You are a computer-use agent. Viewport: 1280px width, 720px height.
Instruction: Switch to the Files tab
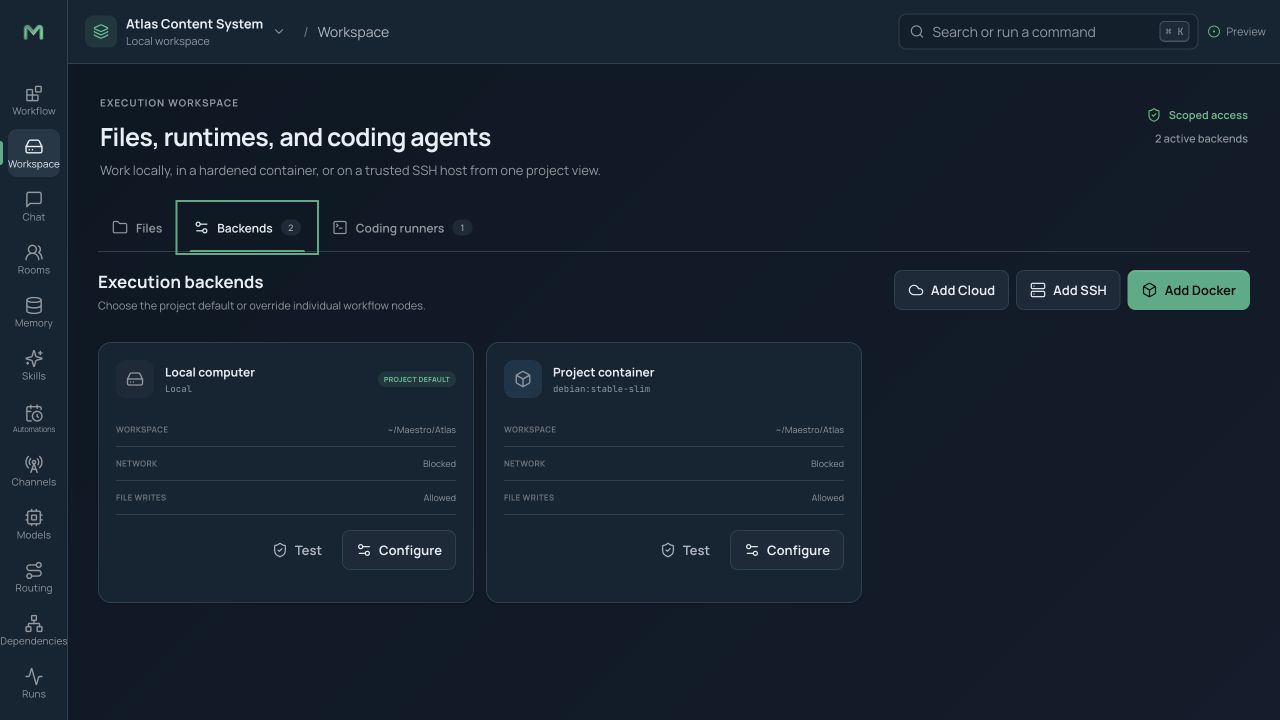click(x=137, y=228)
